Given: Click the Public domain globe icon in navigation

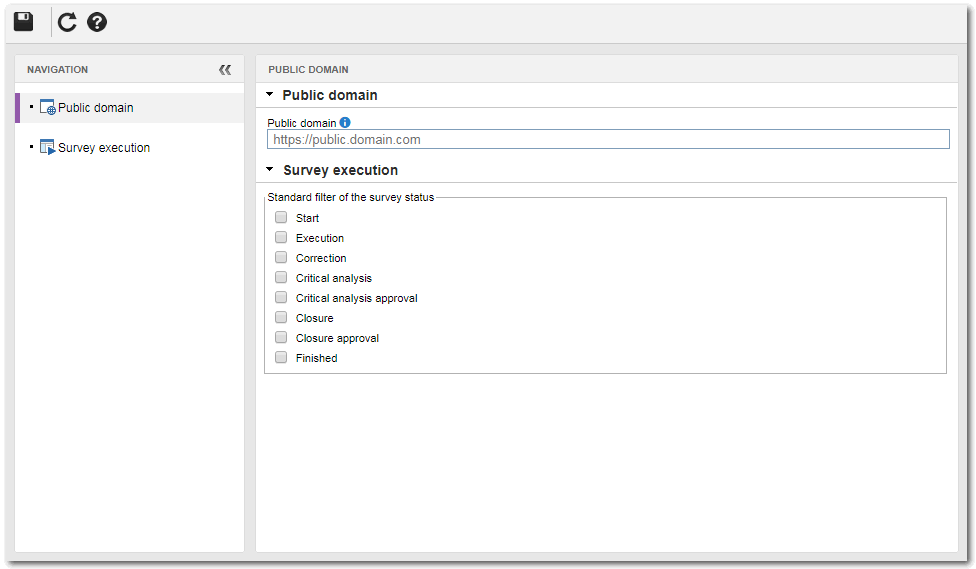Looking at the screenshot, I should [48, 107].
